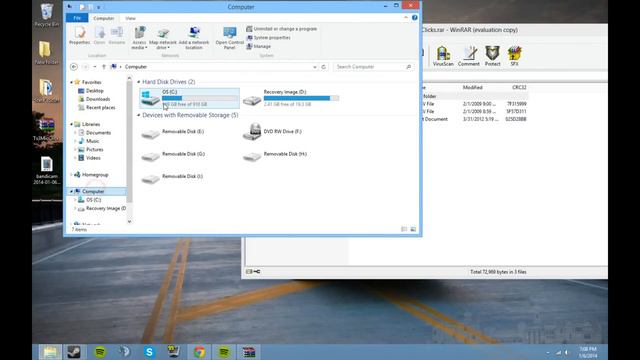Click the OS (C:) usage bar
The height and width of the screenshot is (360, 640).
(x=200, y=98)
